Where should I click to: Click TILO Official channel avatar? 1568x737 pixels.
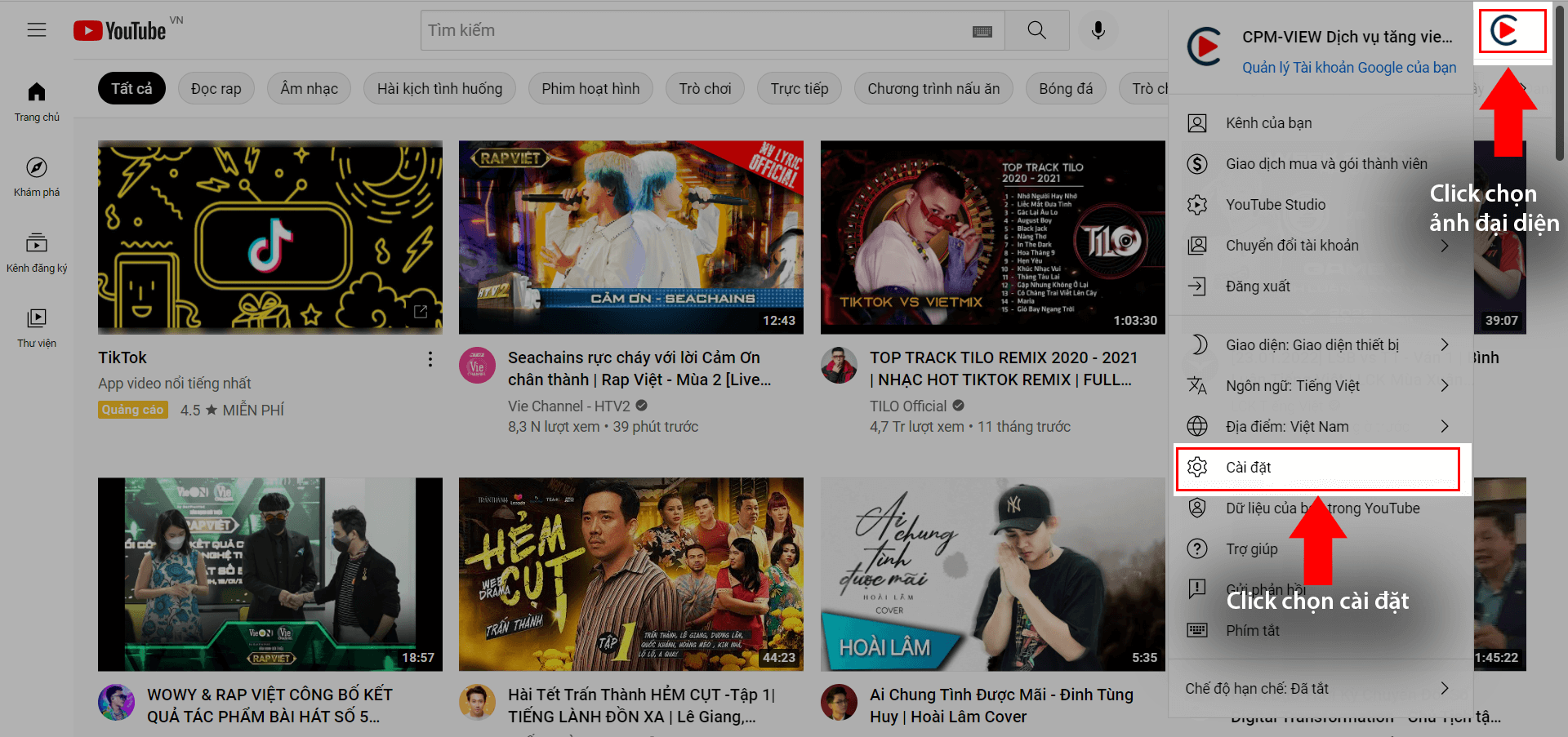click(839, 366)
